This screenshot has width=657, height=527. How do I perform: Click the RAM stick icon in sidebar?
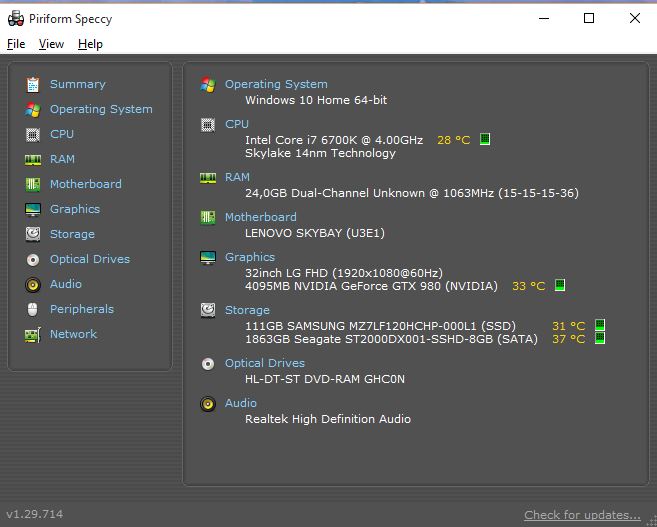(33, 160)
